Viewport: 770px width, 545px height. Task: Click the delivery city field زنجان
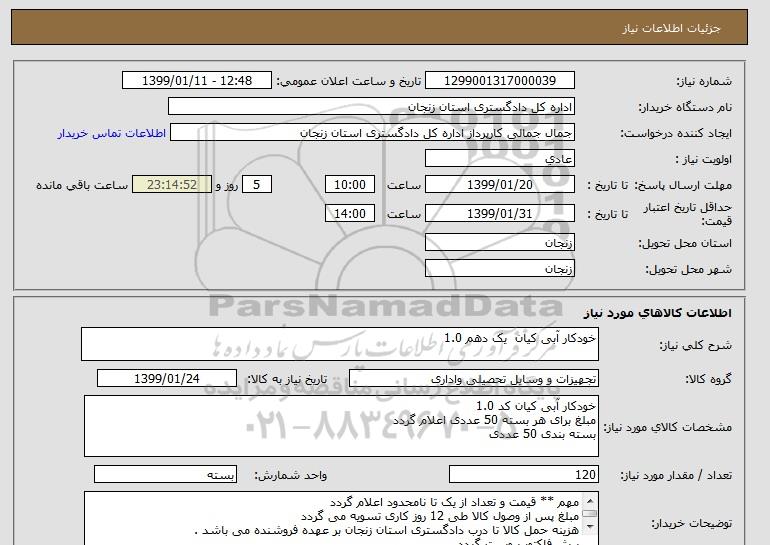coord(500,269)
